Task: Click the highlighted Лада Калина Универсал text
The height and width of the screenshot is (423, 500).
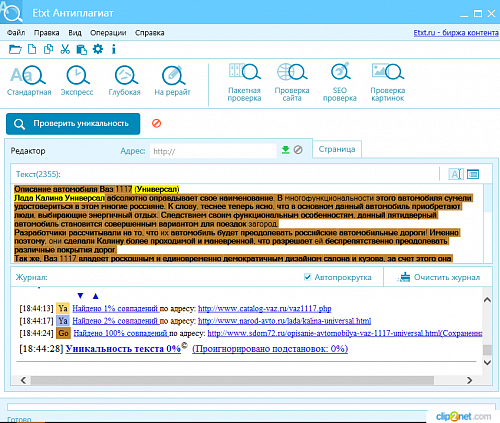Action: (59, 198)
